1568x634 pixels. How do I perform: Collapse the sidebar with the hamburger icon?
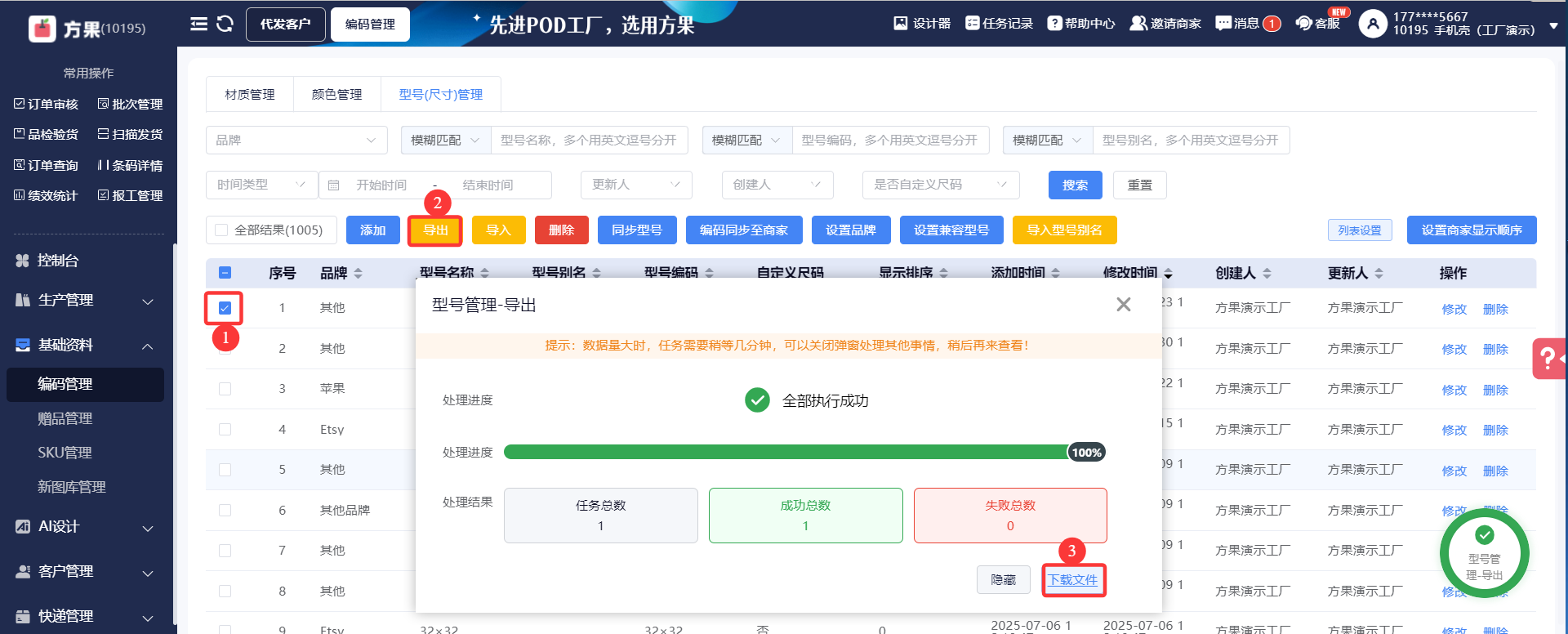198,25
